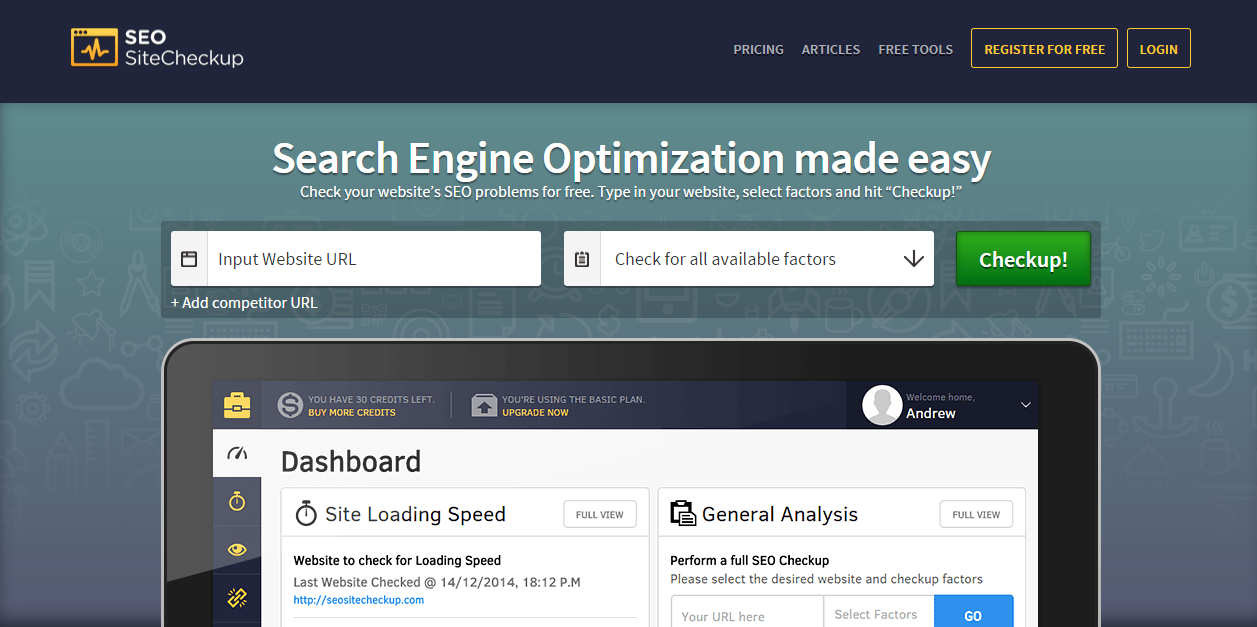
Task: Click the Your URL here field
Action: 746,611
